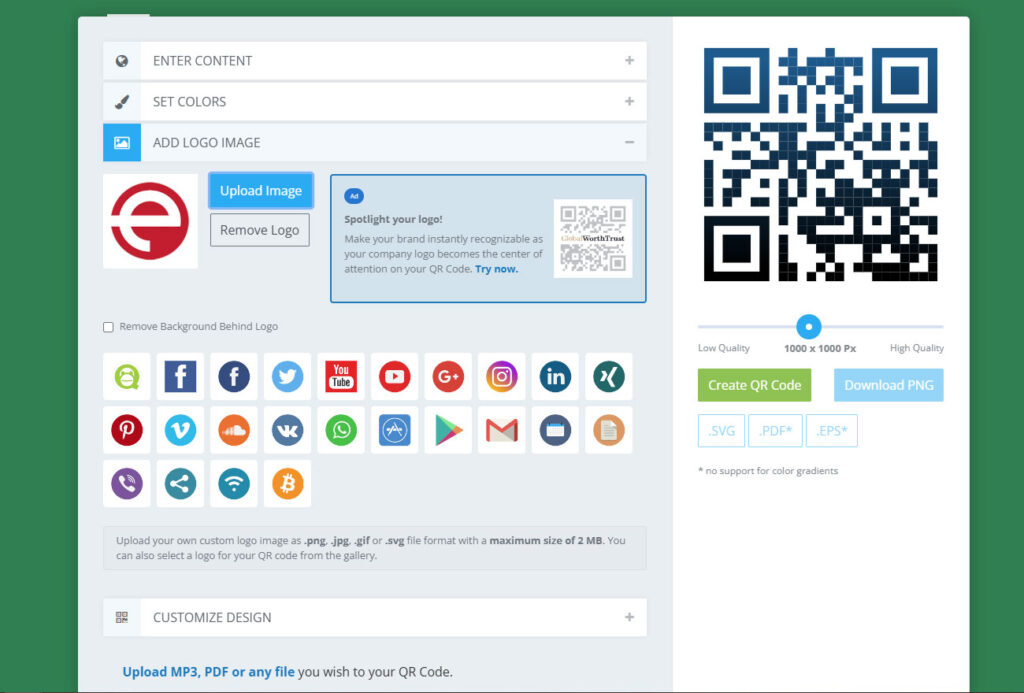Select the Viber phone logo

point(127,483)
